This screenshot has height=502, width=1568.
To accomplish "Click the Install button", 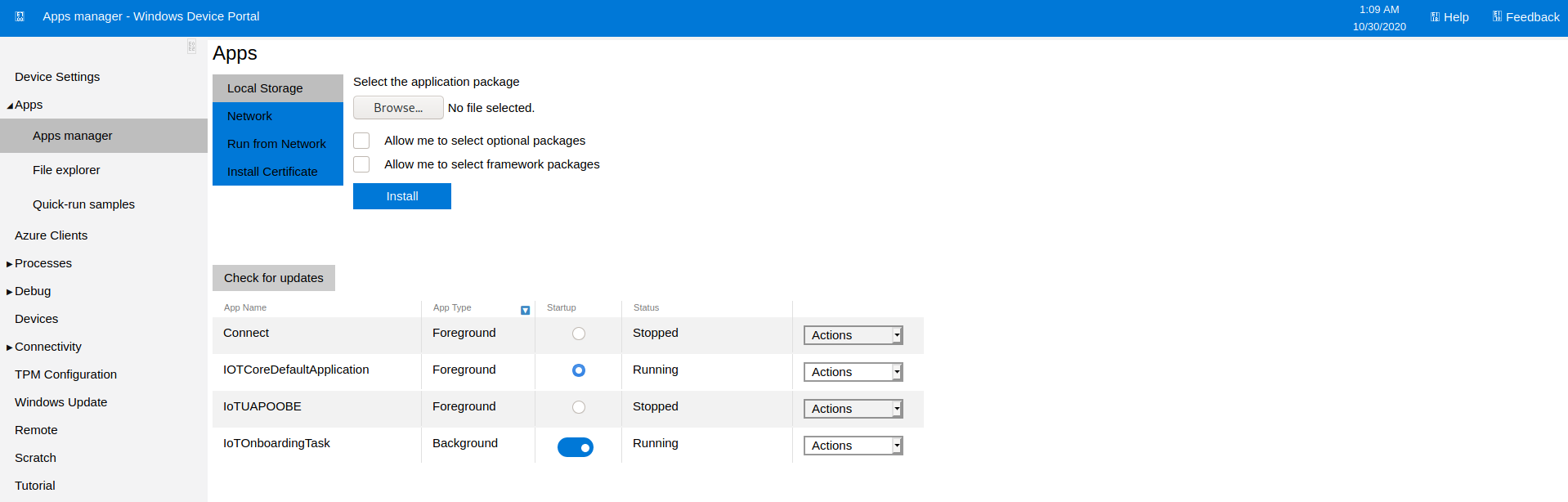I will click(x=402, y=196).
